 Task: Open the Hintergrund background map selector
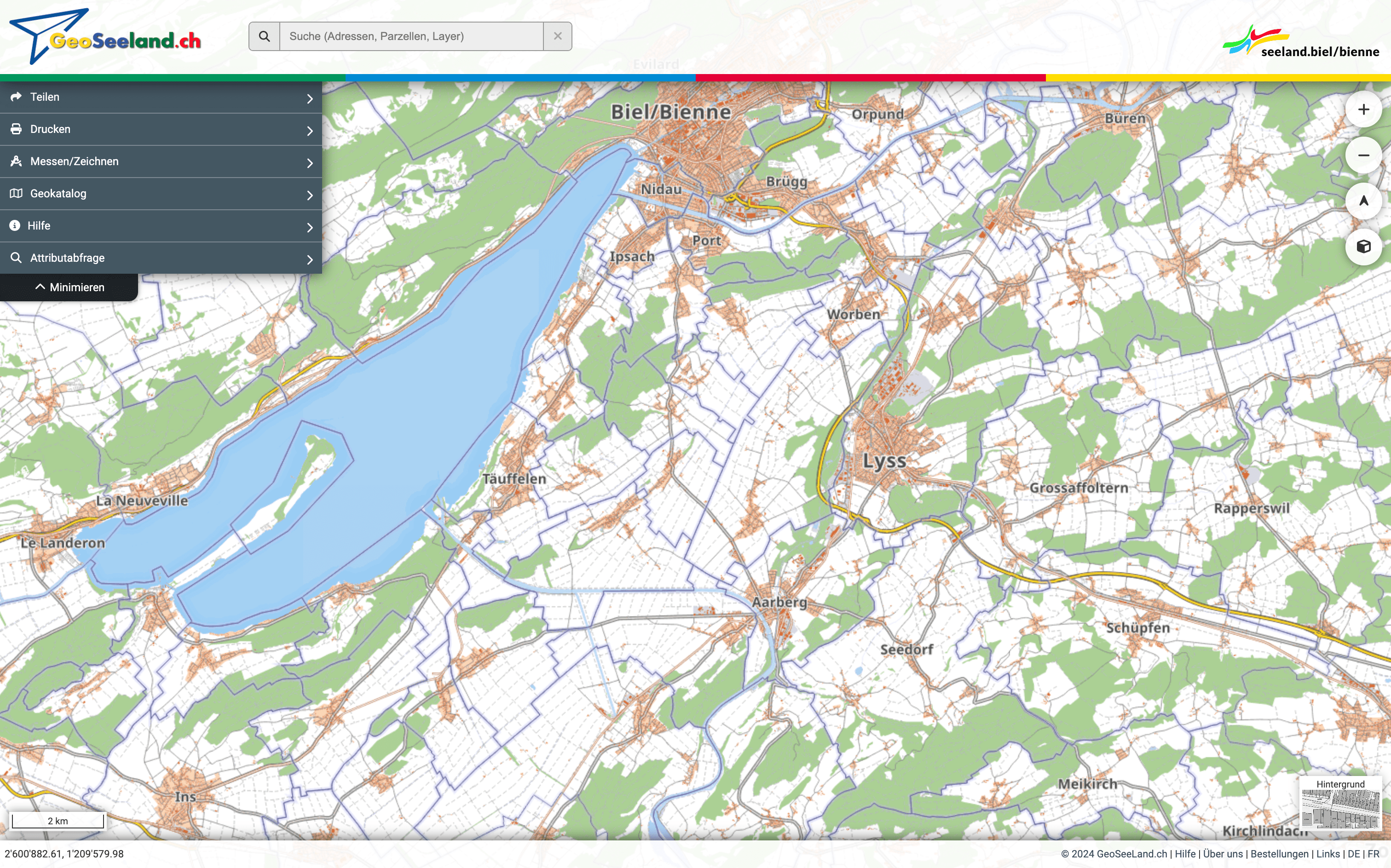click(x=1340, y=804)
